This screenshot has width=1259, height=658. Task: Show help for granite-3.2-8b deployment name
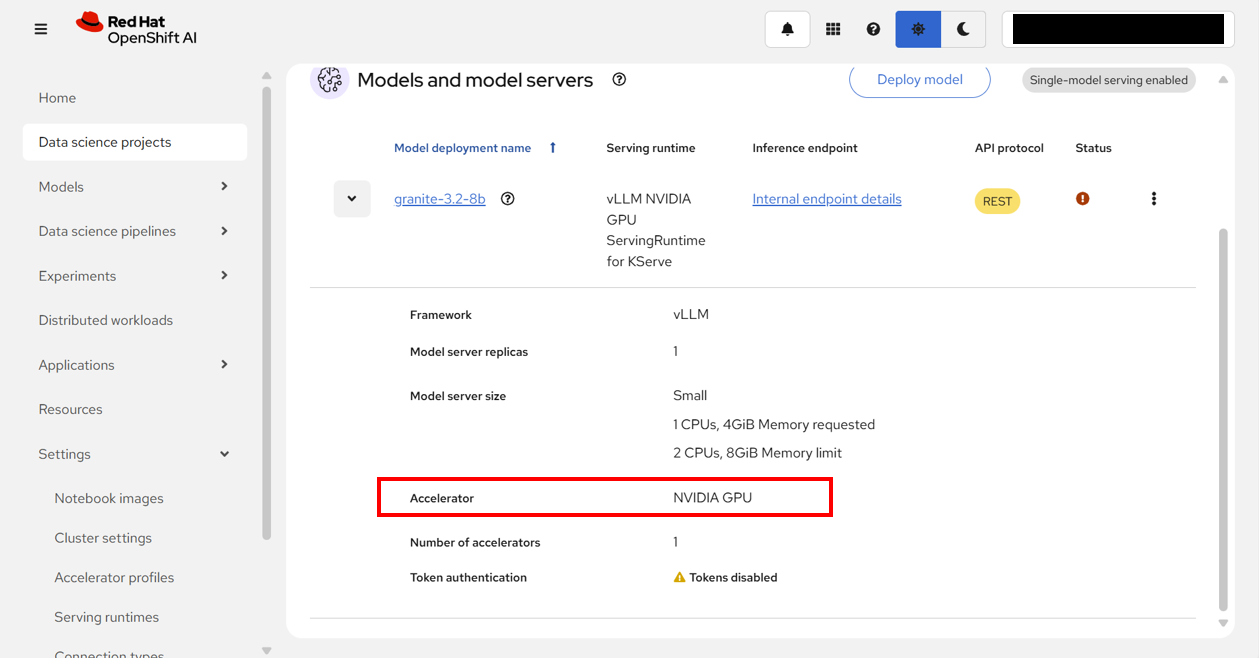(508, 199)
